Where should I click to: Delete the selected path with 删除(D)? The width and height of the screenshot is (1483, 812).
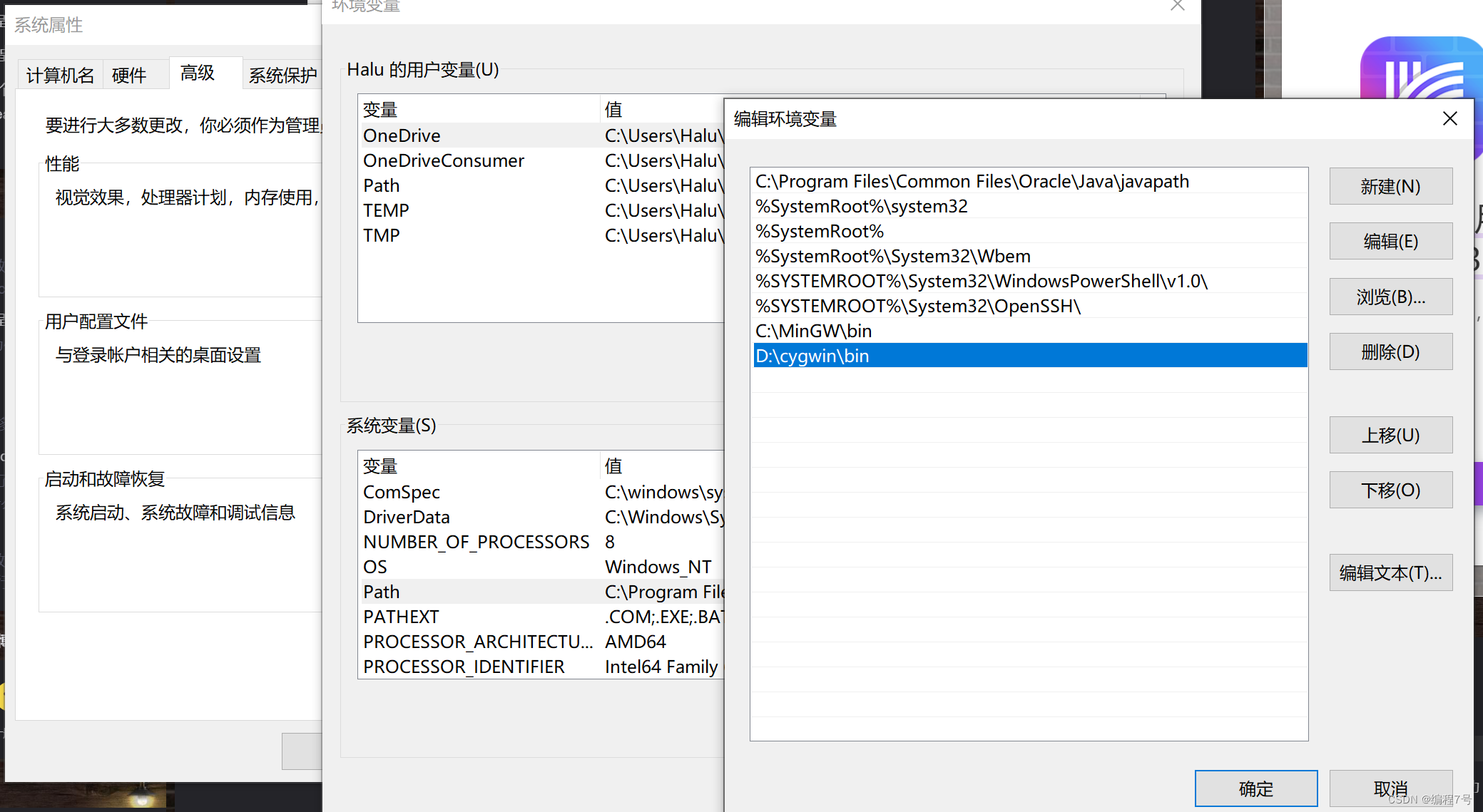1390,351
